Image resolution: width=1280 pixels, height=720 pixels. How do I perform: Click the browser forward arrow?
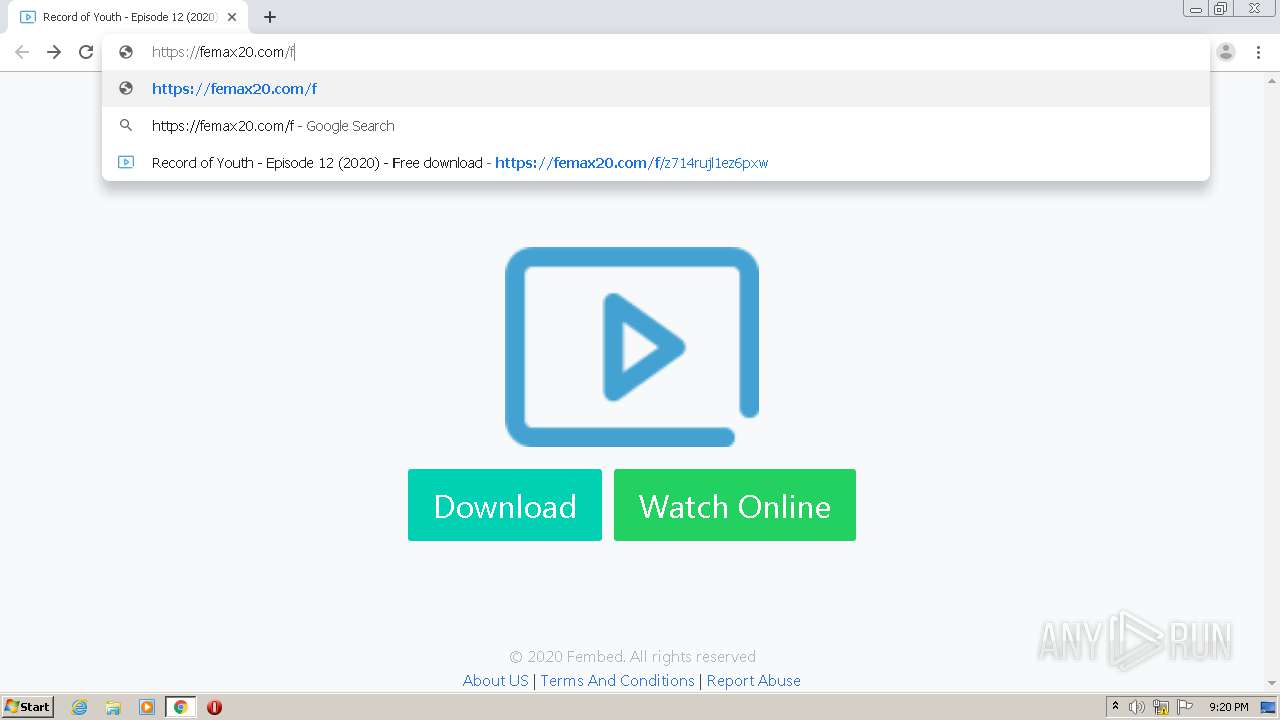[54, 52]
